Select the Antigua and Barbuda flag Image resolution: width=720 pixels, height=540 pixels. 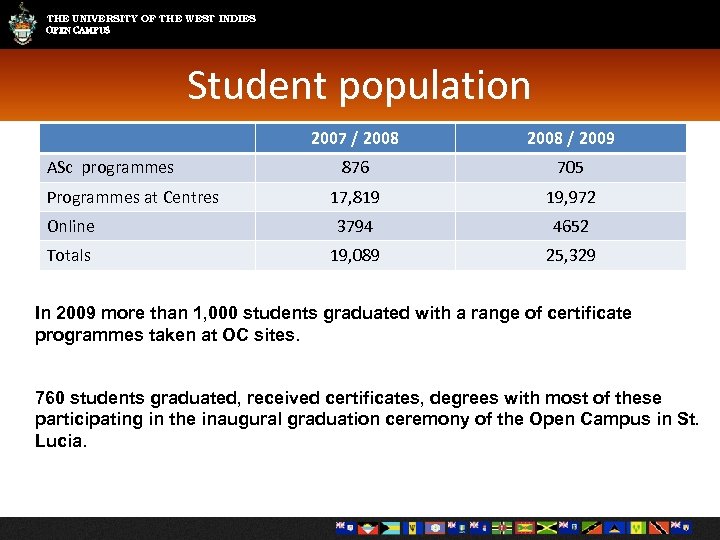click(368, 529)
